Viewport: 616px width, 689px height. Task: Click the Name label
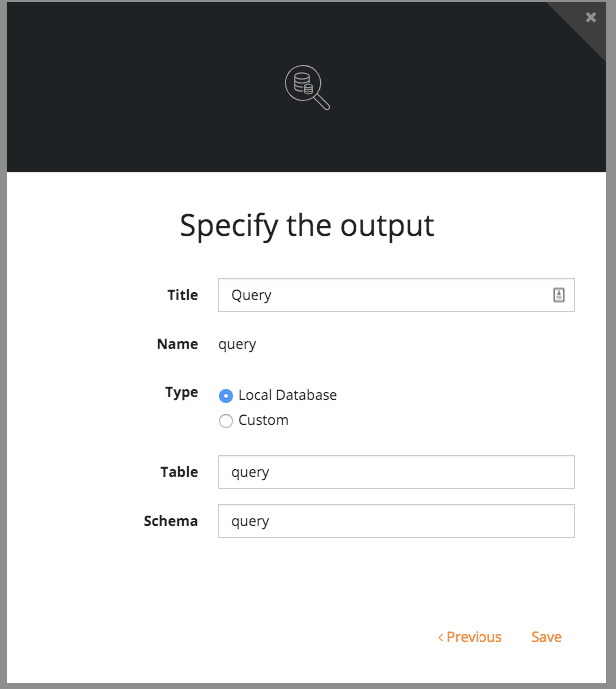tap(178, 344)
